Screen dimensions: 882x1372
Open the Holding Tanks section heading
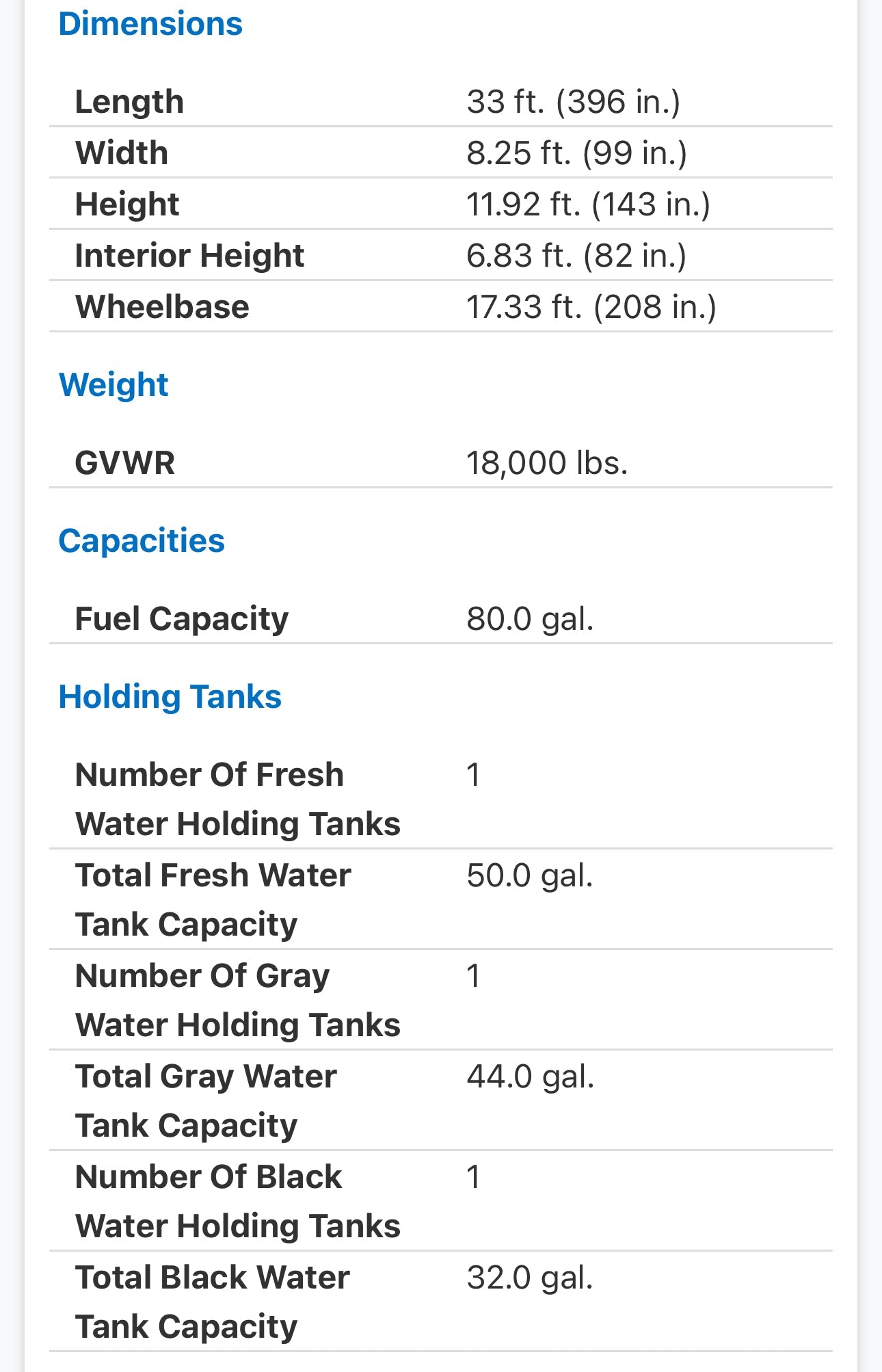tap(170, 697)
